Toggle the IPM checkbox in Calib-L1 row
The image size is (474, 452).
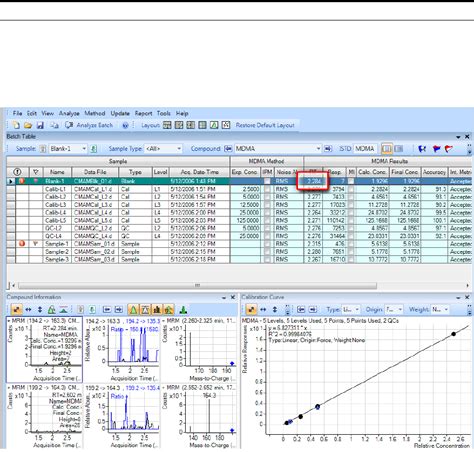click(x=267, y=189)
